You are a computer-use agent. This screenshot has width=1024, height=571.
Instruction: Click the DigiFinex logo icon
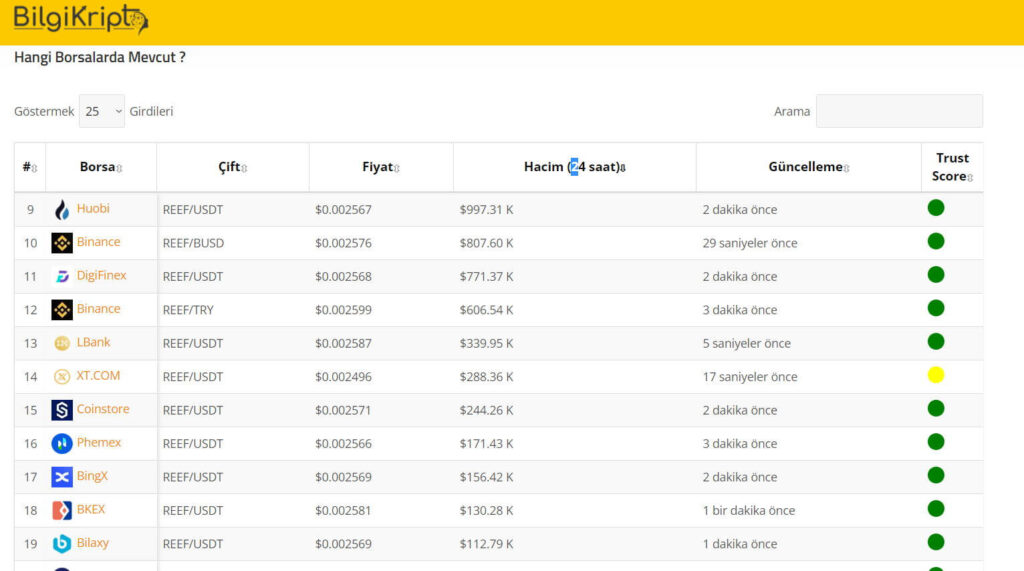pyautogui.click(x=62, y=276)
